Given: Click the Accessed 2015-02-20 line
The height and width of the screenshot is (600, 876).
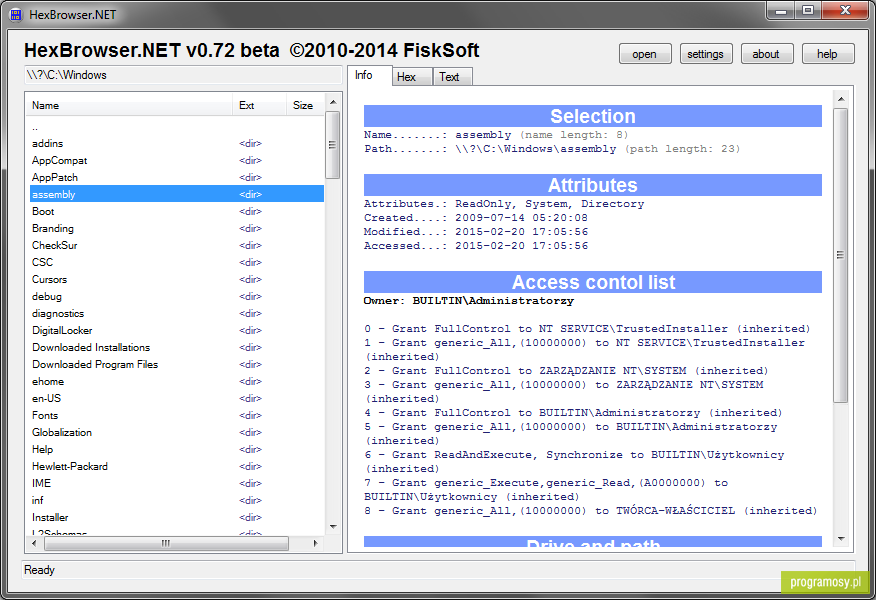Looking at the screenshot, I should 476,246.
